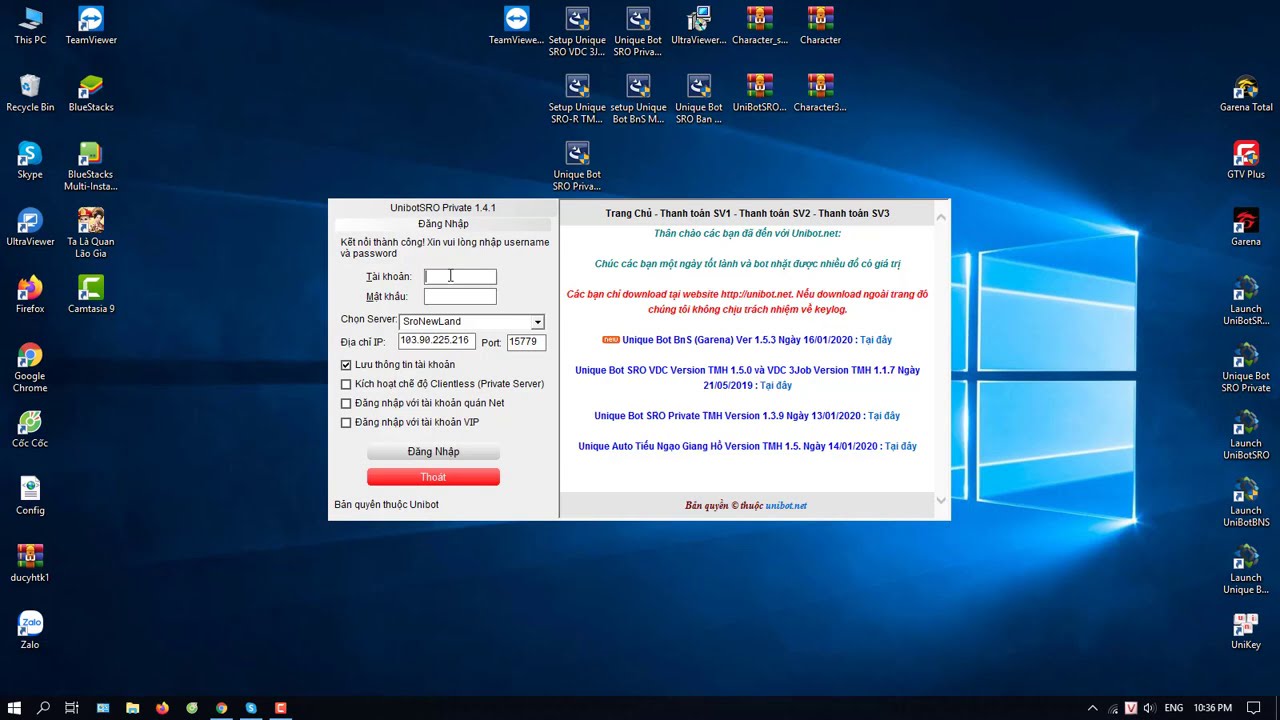The width and height of the screenshot is (1280, 720).
Task: Open the Recycle Bin
Action: (x=30, y=93)
